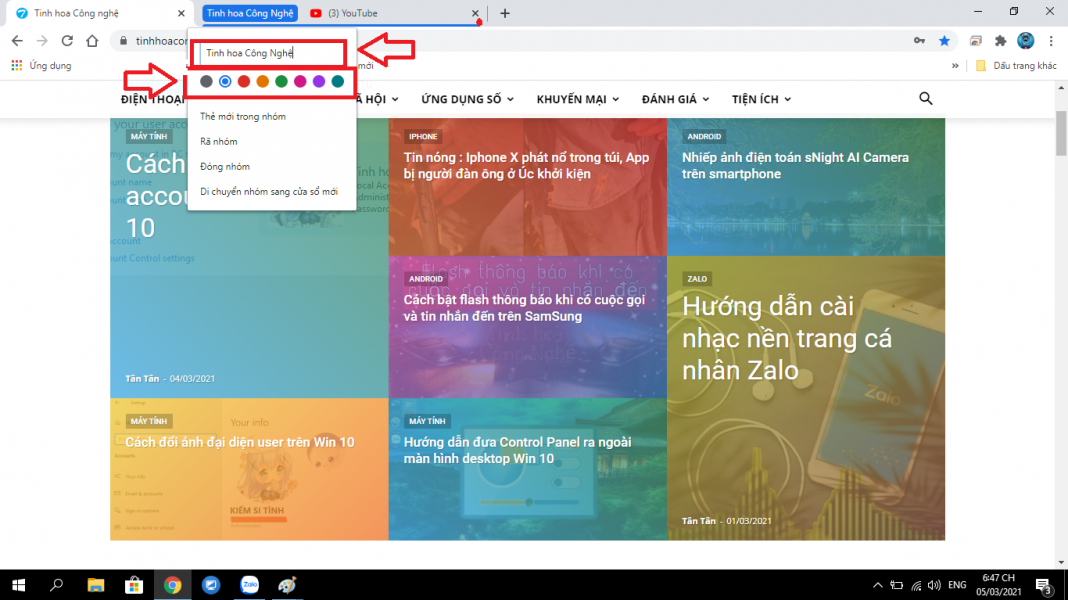Click the bookmark star icon in address bar
This screenshot has width=1068, height=600.
click(944, 41)
